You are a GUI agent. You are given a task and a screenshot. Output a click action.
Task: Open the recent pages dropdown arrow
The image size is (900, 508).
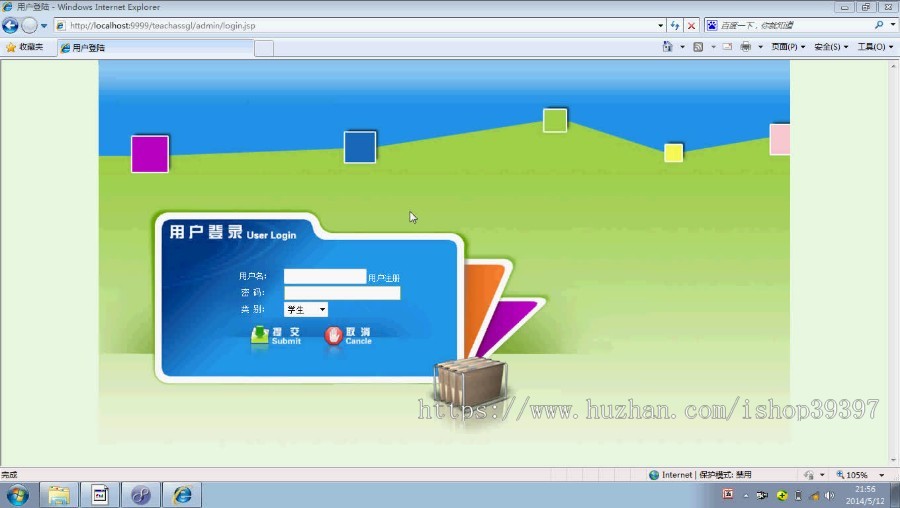(x=44, y=26)
